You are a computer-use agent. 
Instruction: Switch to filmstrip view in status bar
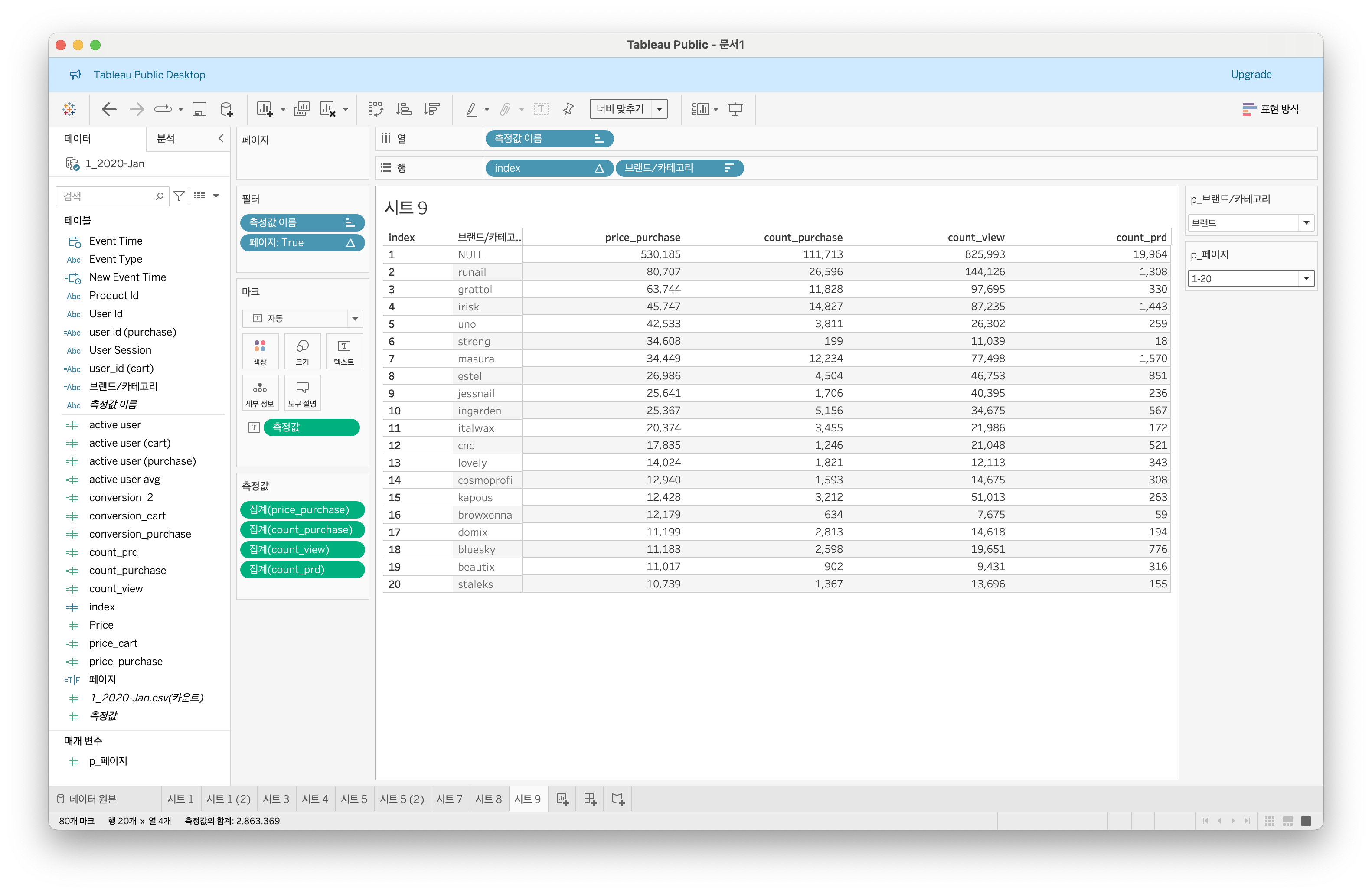(1288, 821)
